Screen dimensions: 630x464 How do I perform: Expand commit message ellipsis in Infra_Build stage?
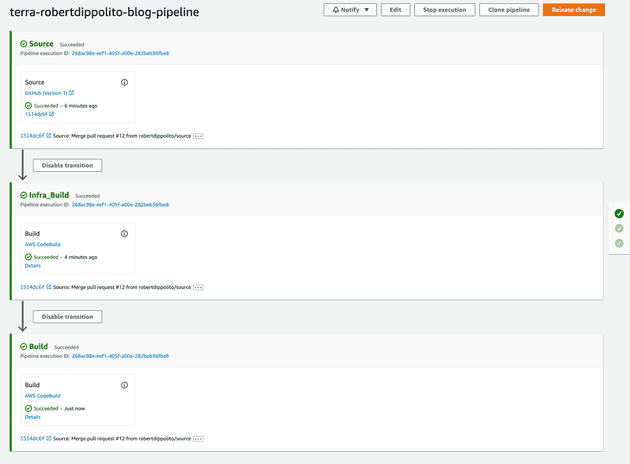tap(198, 288)
